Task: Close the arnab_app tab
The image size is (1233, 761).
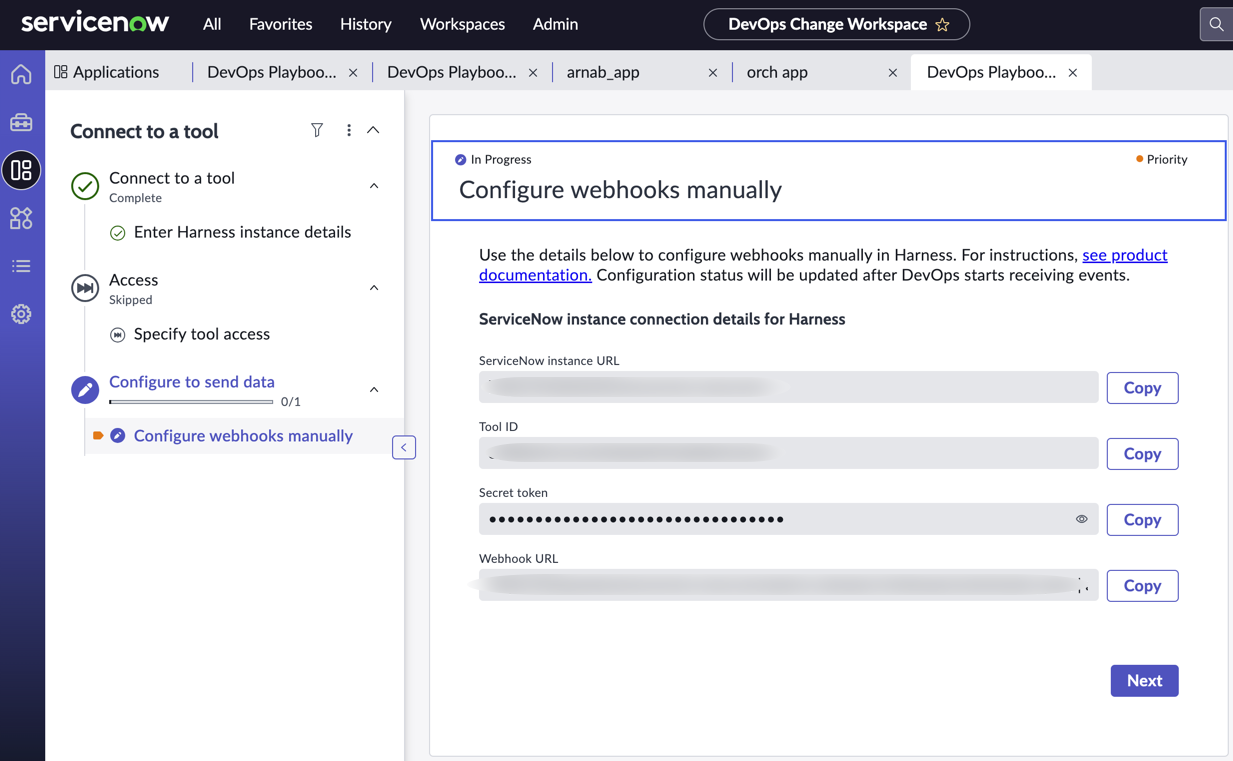Action: tap(713, 72)
